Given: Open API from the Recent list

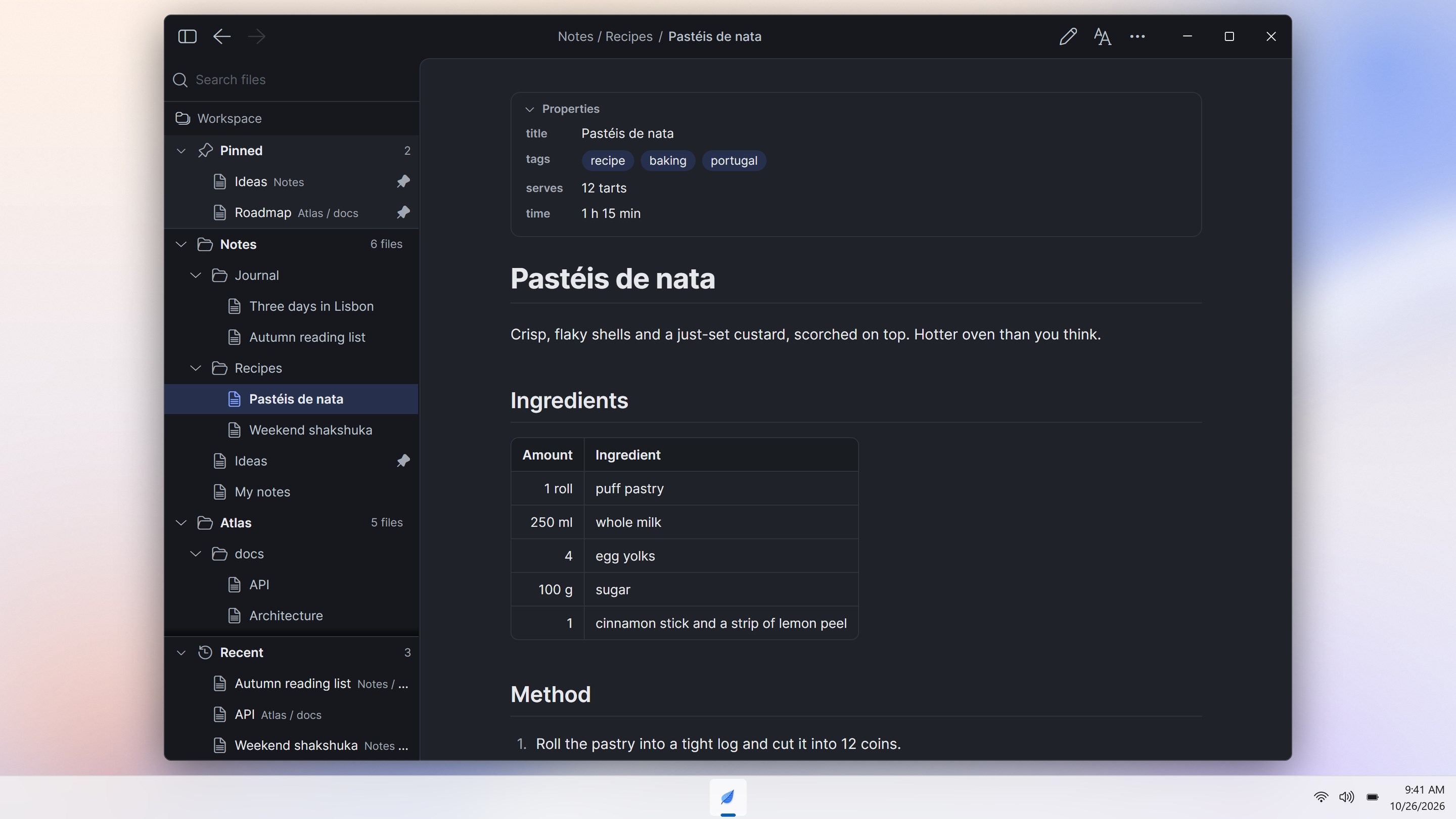Looking at the screenshot, I should pos(292,714).
